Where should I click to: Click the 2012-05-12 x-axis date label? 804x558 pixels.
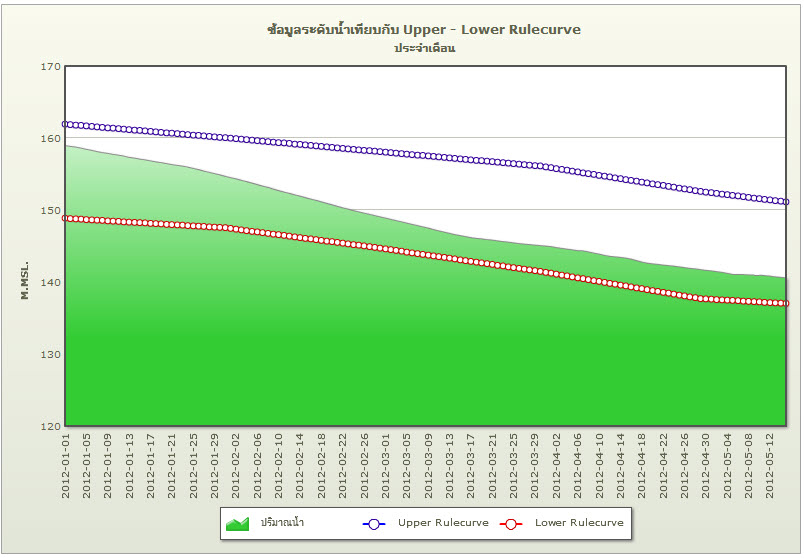[770, 466]
